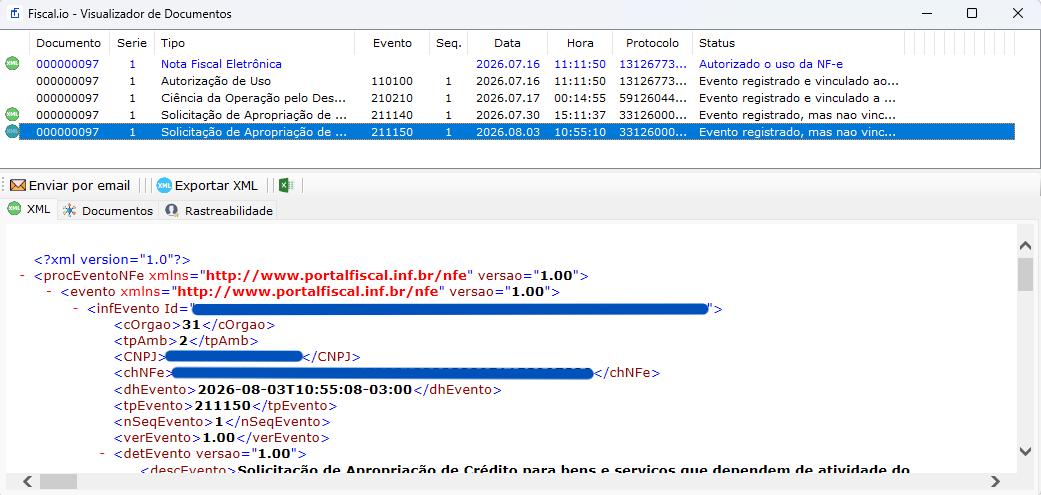Click XML icon of event 211140 row
The height and width of the screenshot is (495, 1041).
12,115
